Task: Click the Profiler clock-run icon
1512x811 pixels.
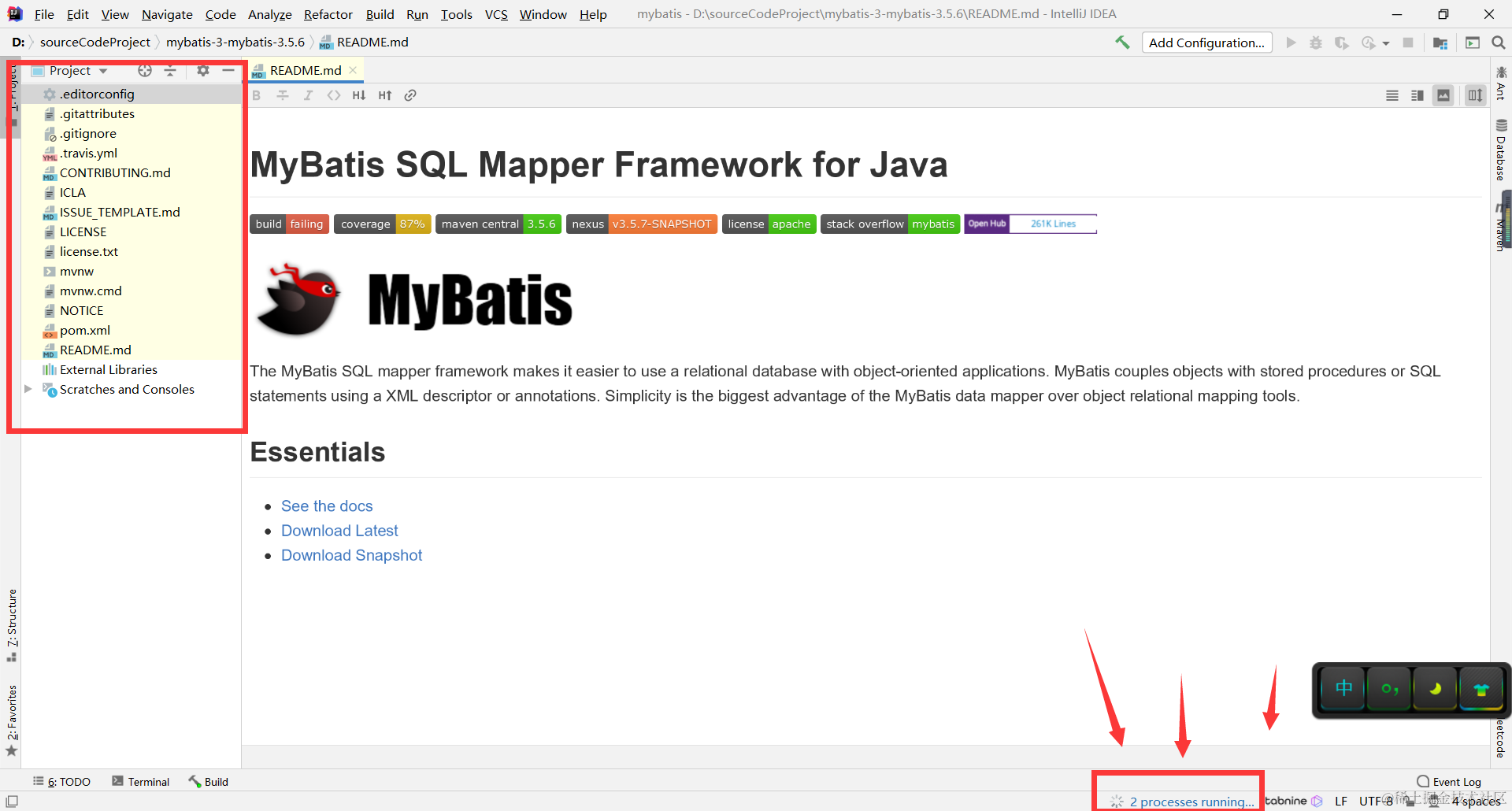Action: coord(1369,43)
